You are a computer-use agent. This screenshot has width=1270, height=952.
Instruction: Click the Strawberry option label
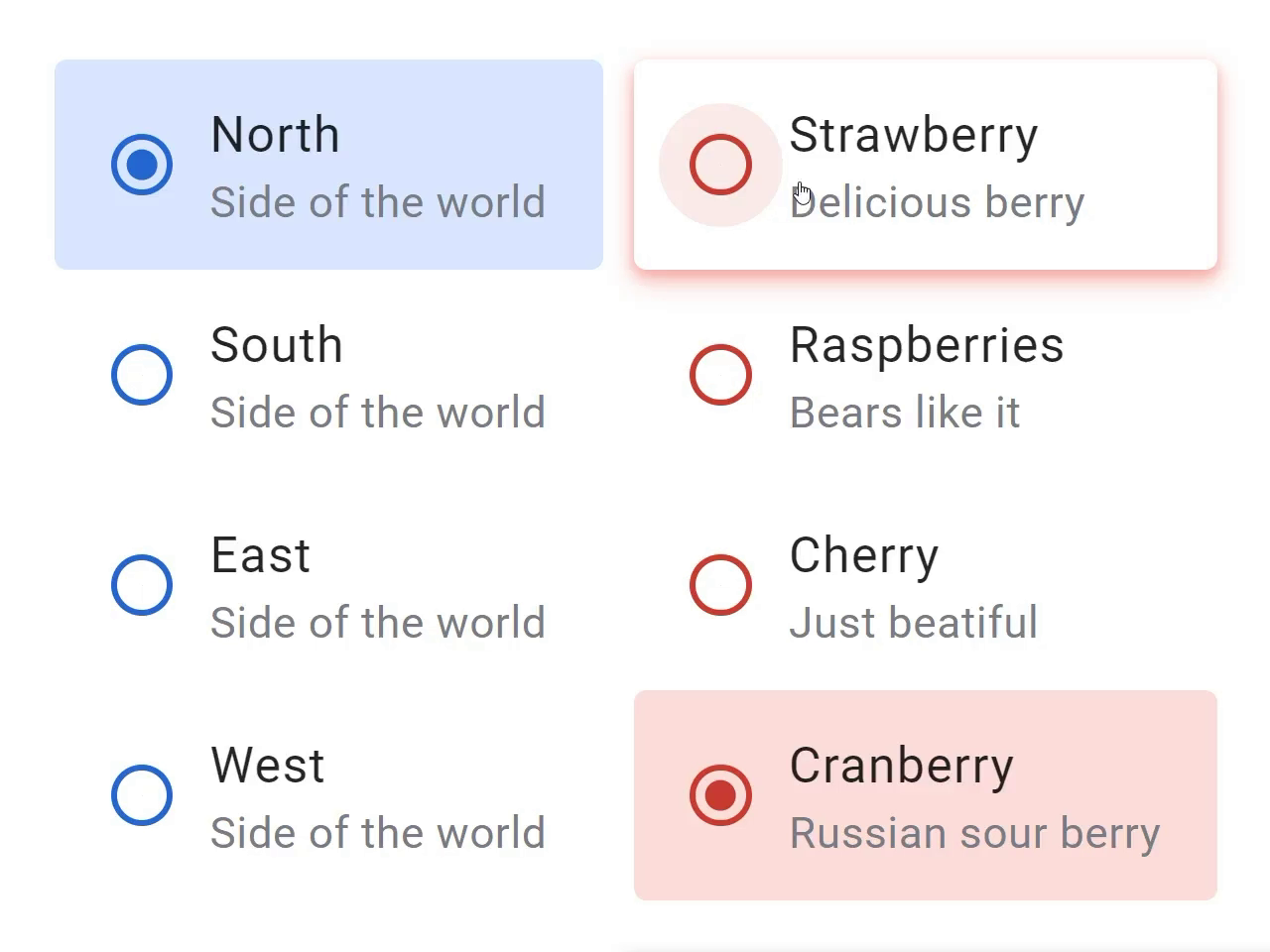913,135
